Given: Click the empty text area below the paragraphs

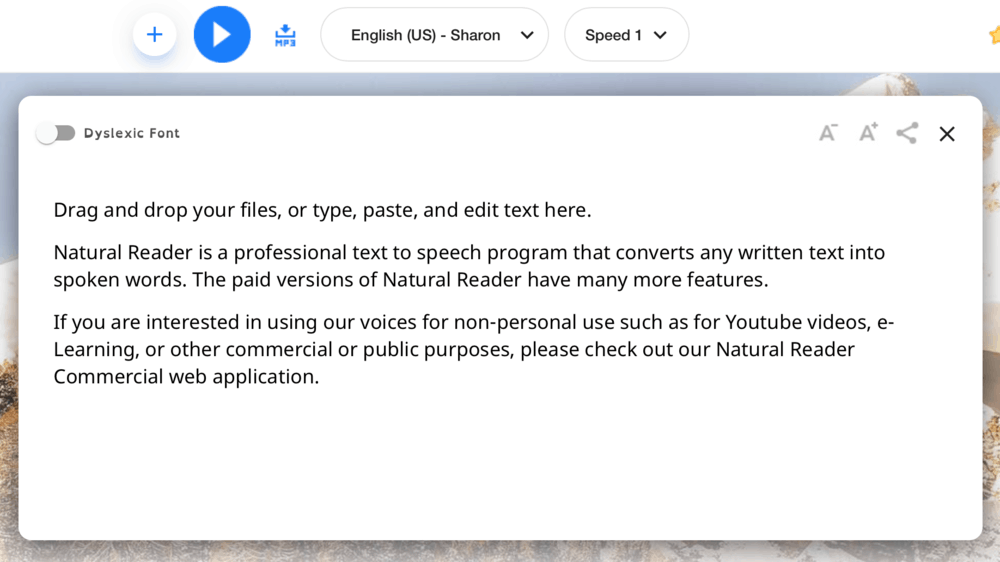Looking at the screenshot, I should coord(500,462).
